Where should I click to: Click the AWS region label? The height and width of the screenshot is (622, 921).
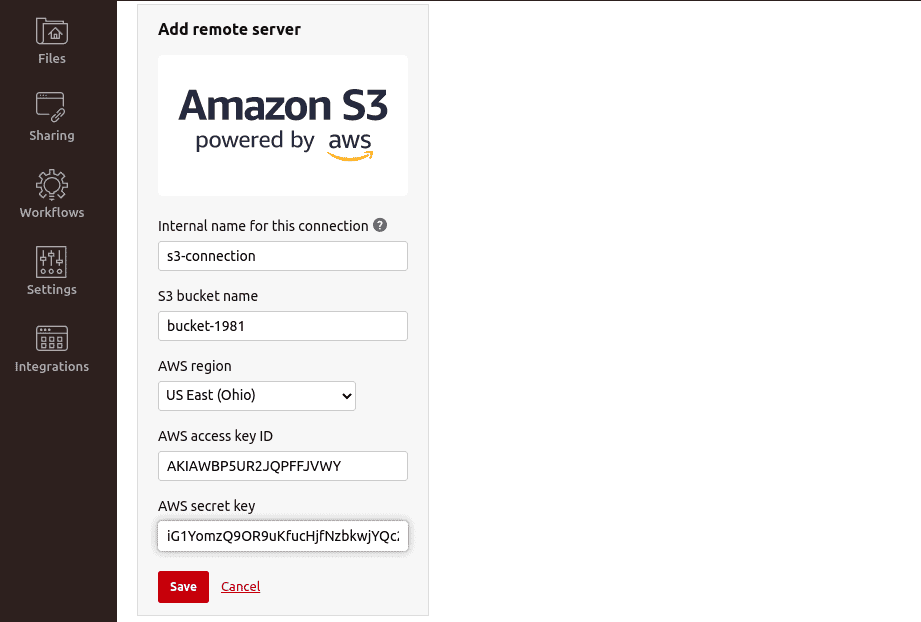pos(194,366)
